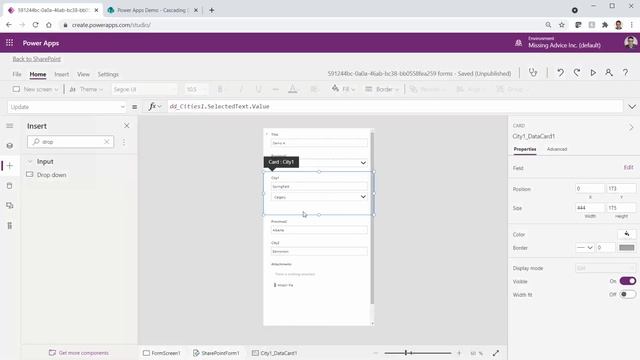
Task: Open the File menu
Action: click(x=17, y=74)
